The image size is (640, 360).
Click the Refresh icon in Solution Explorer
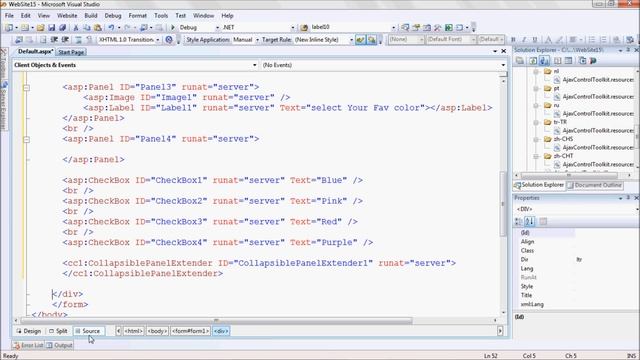[533, 61]
